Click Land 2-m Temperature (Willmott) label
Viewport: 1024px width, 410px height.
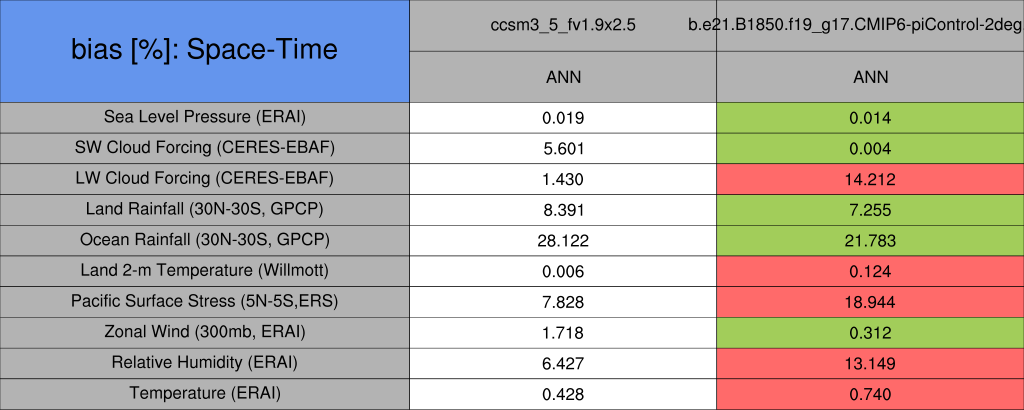tap(205, 271)
